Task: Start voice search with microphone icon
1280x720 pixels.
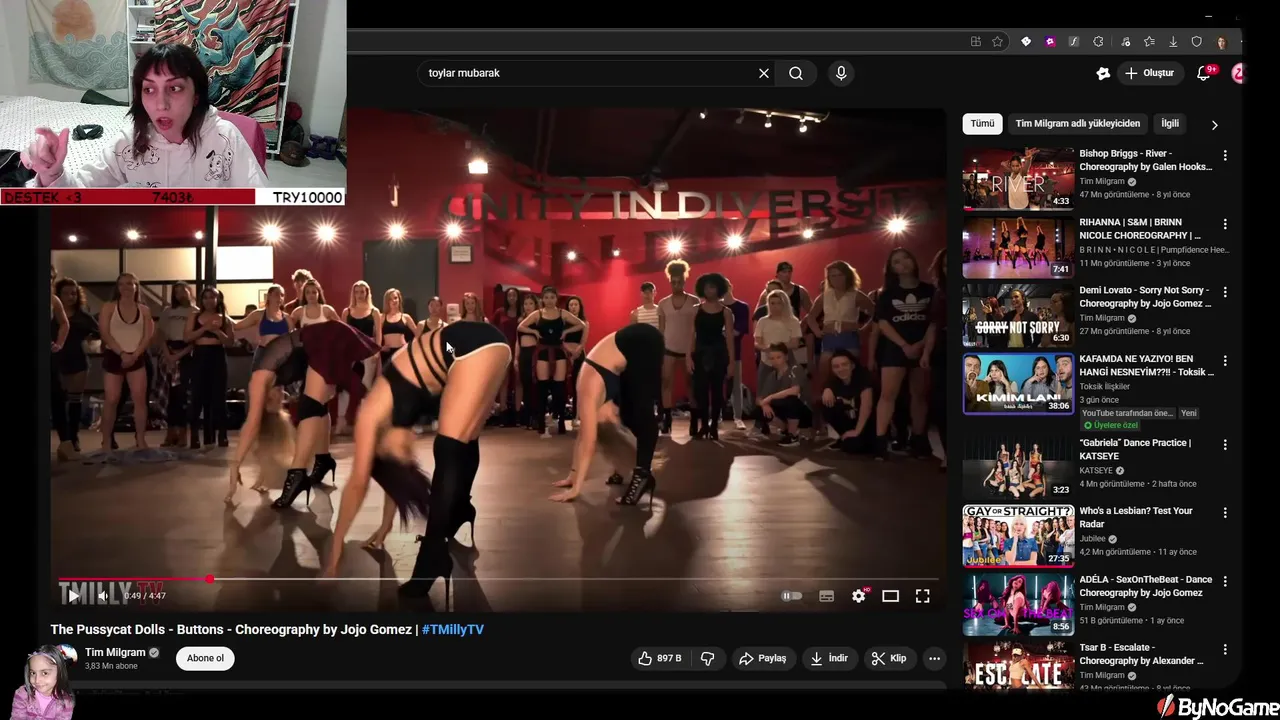Action: pyautogui.click(x=841, y=73)
